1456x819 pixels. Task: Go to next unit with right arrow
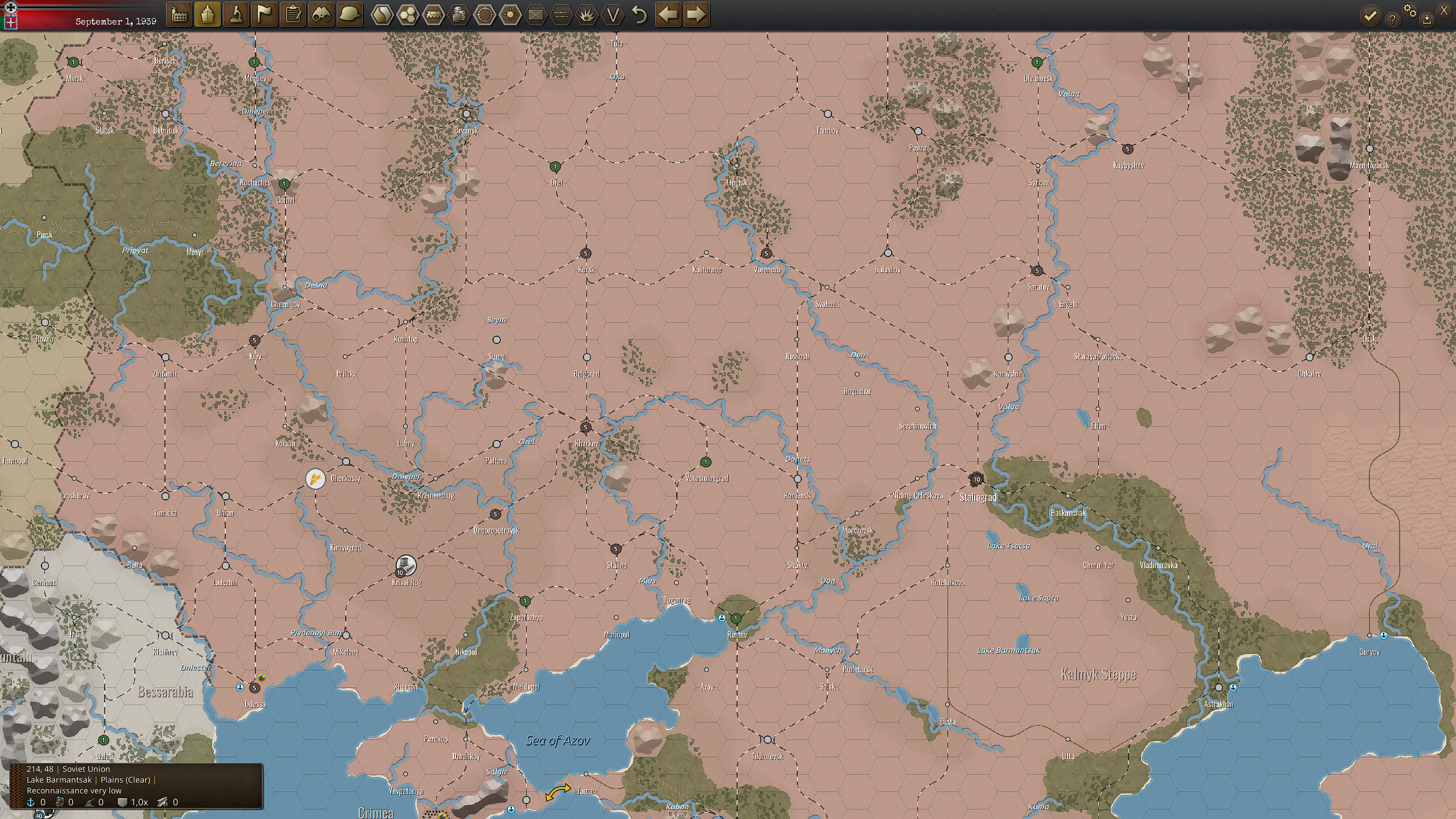pos(696,15)
